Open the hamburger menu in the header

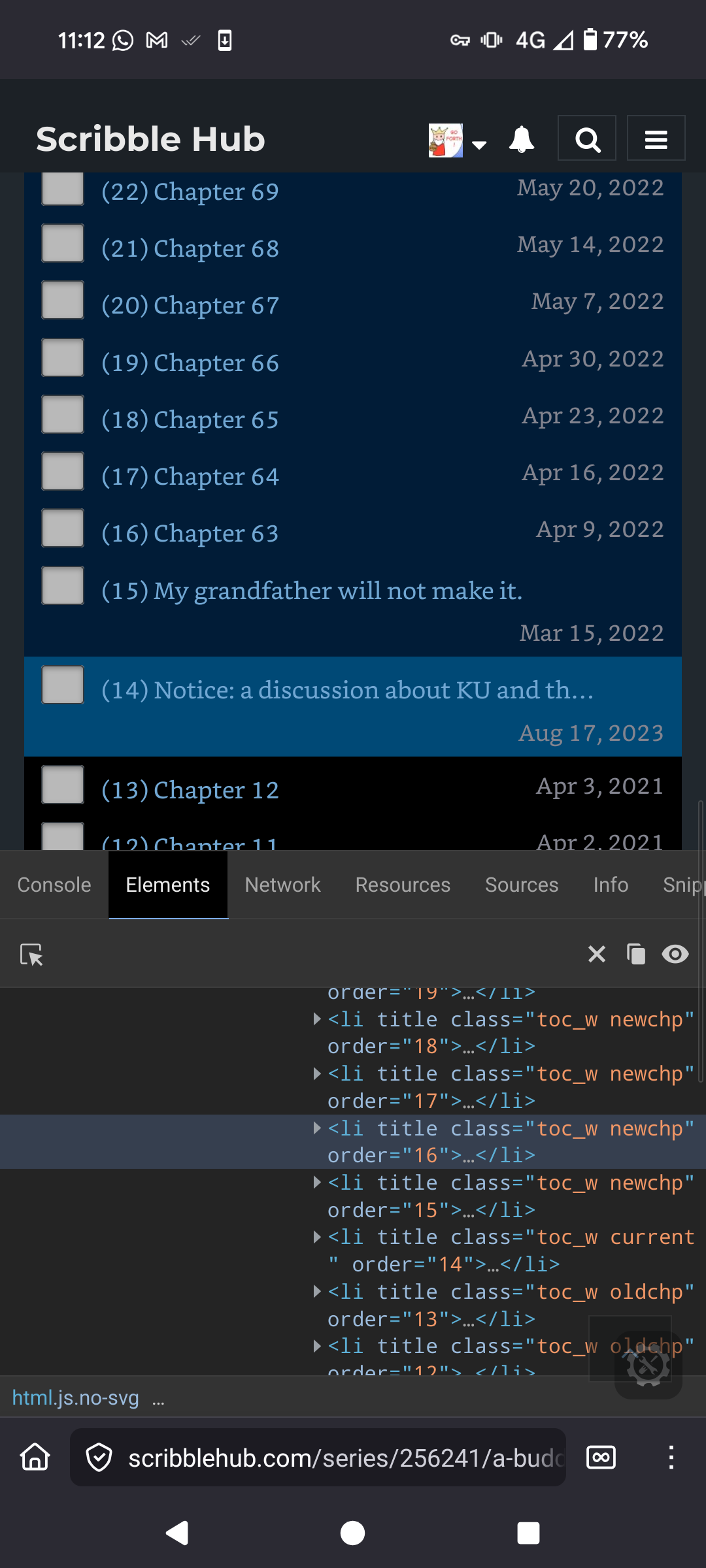pyautogui.click(x=656, y=139)
